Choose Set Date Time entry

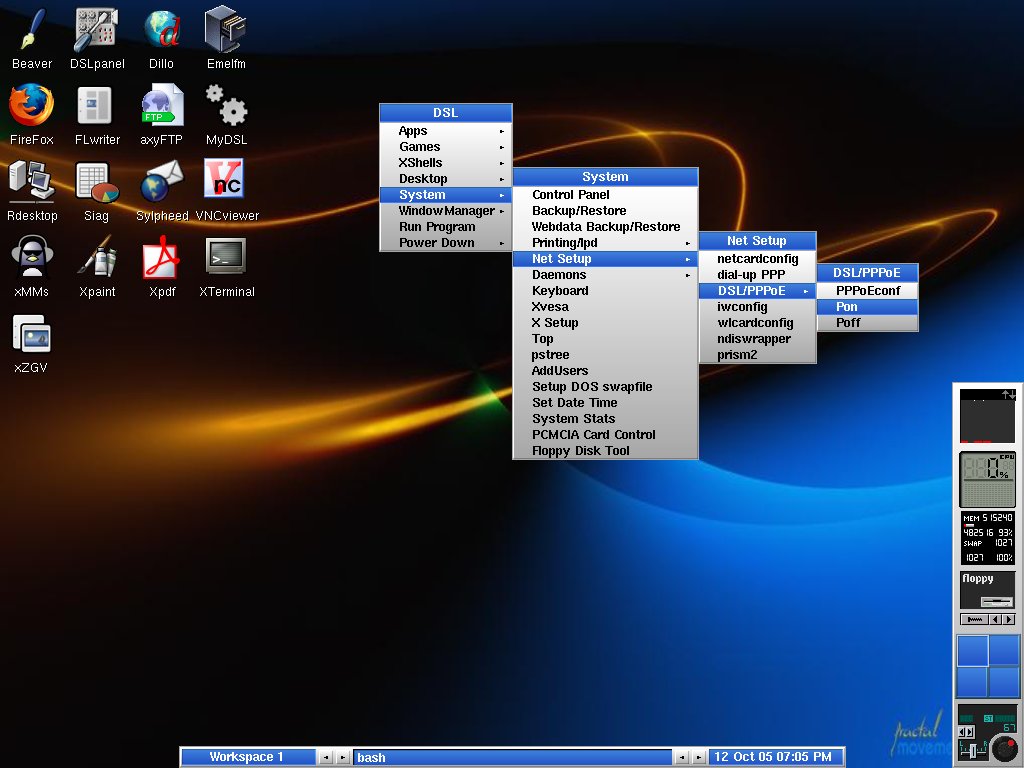pyautogui.click(x=605, y=403)
